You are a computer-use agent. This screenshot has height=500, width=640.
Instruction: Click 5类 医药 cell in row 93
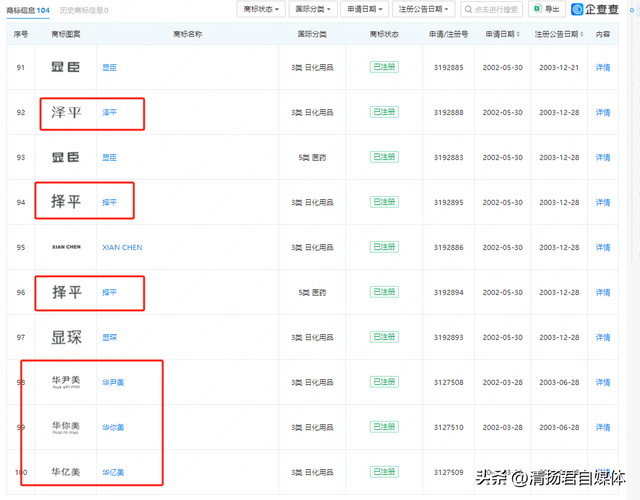[x=312, y=158]
